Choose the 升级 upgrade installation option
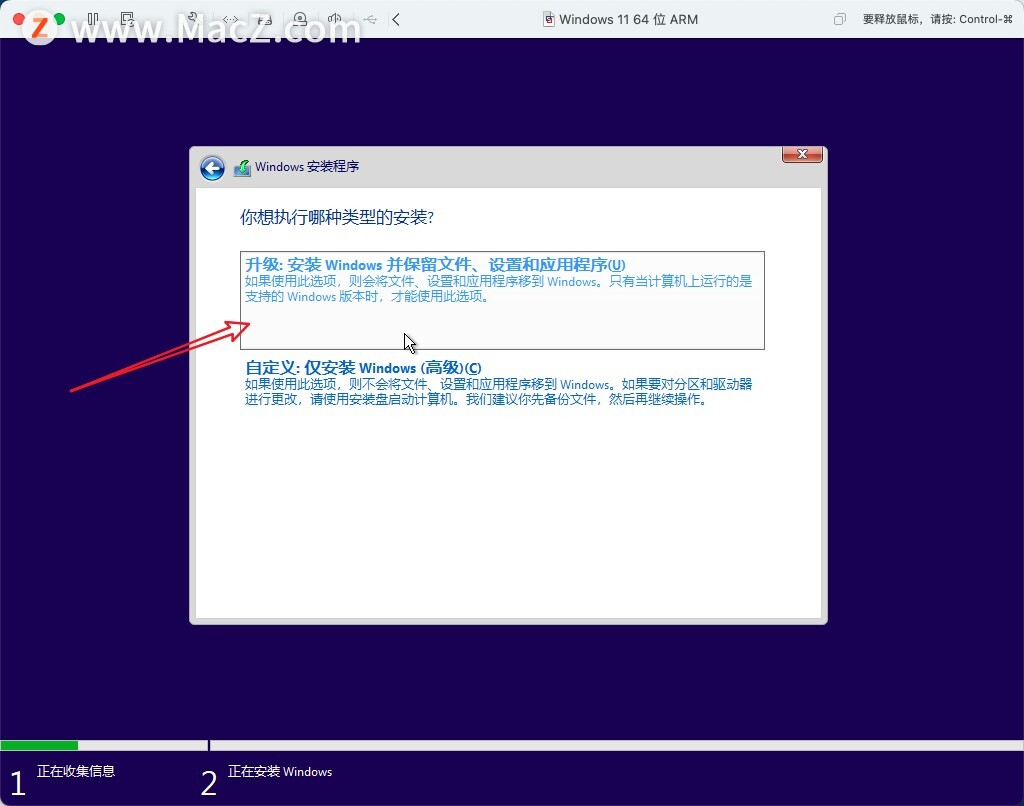Screen dimensions: 1024x806 point(502,300)
